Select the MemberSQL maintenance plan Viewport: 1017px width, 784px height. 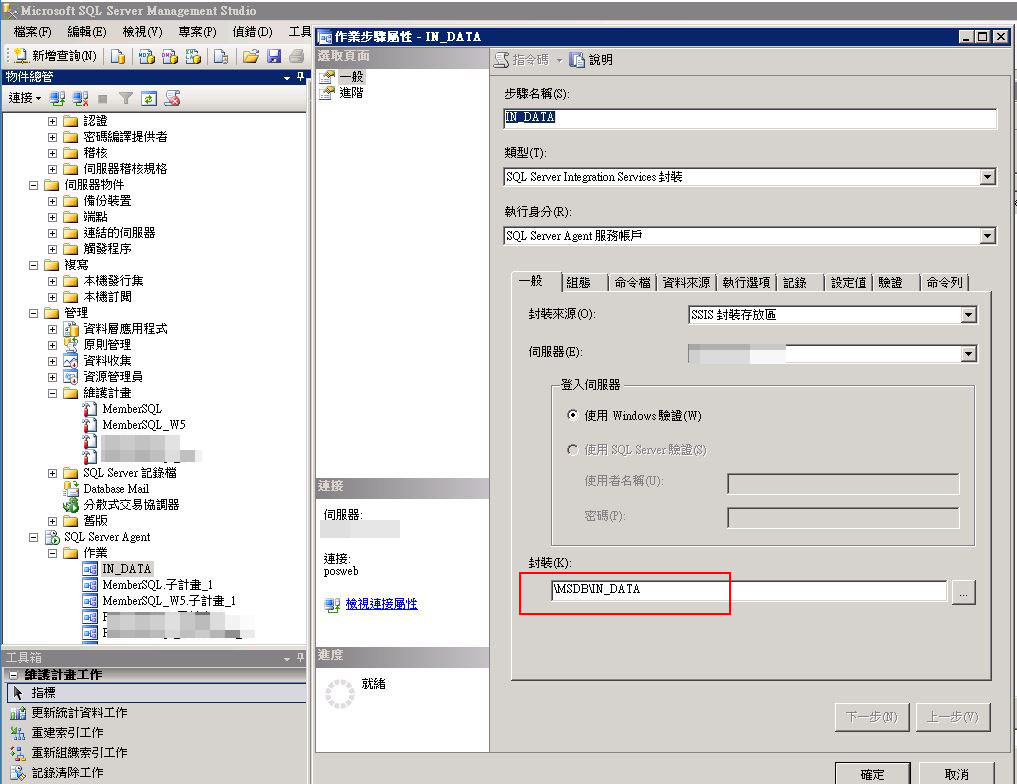coord(132,409)
